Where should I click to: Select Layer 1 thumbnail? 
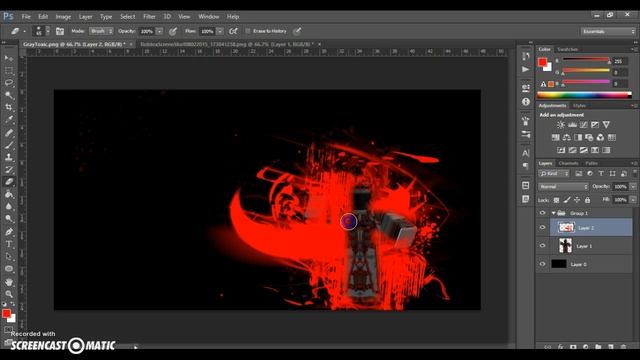[x=565, y=246]
